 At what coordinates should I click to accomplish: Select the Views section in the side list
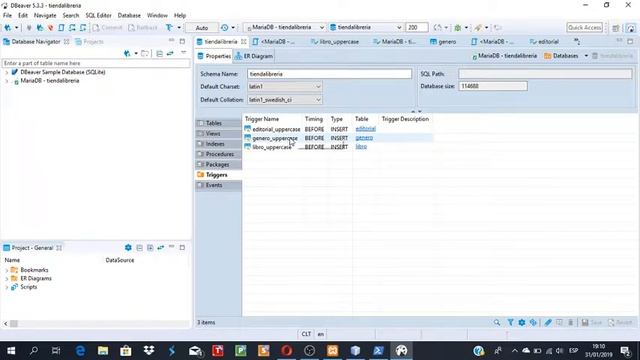pyautogui.click(x=218, y=133)
